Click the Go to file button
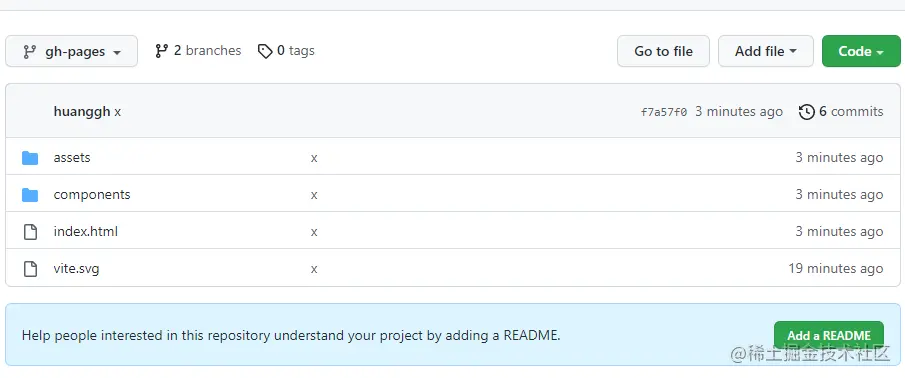This screenshot has height=378, width=905. 663,51
